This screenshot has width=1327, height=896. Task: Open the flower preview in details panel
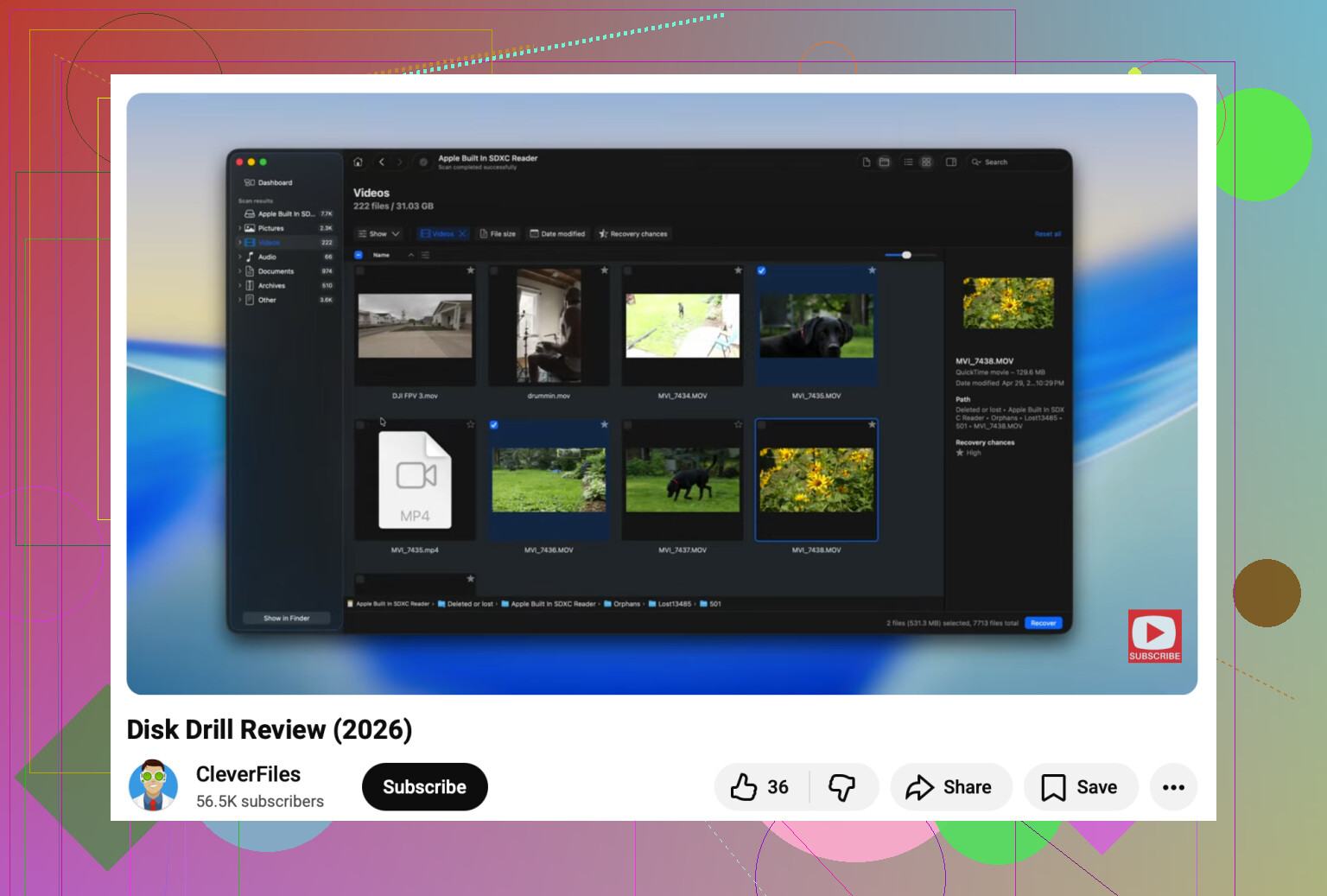click(1008, 303)
